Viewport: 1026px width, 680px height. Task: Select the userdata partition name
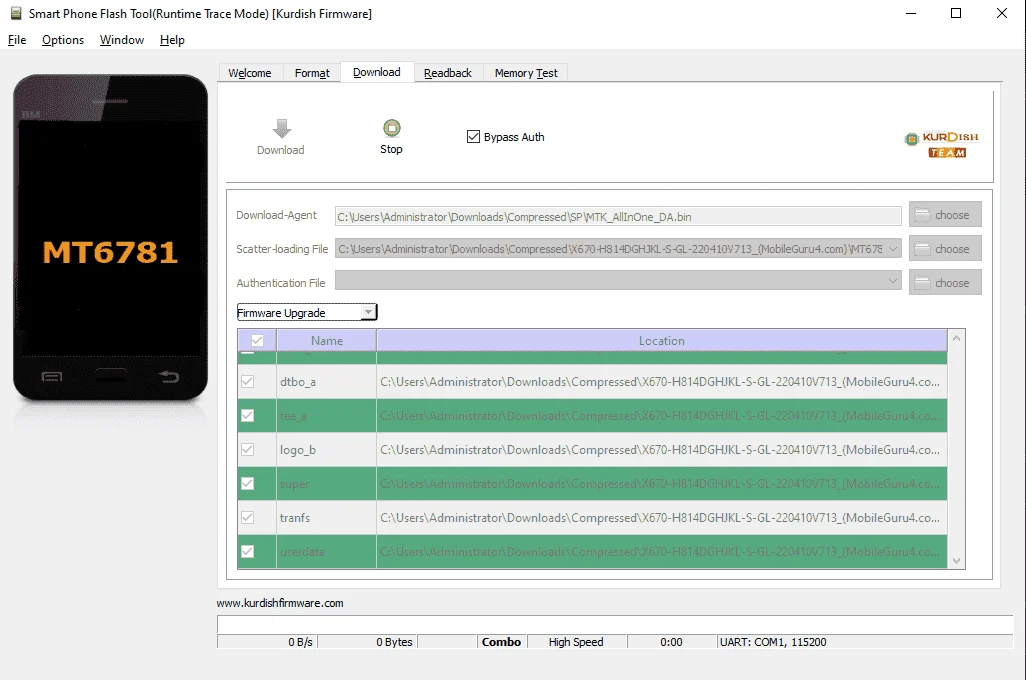click(302, 552)
